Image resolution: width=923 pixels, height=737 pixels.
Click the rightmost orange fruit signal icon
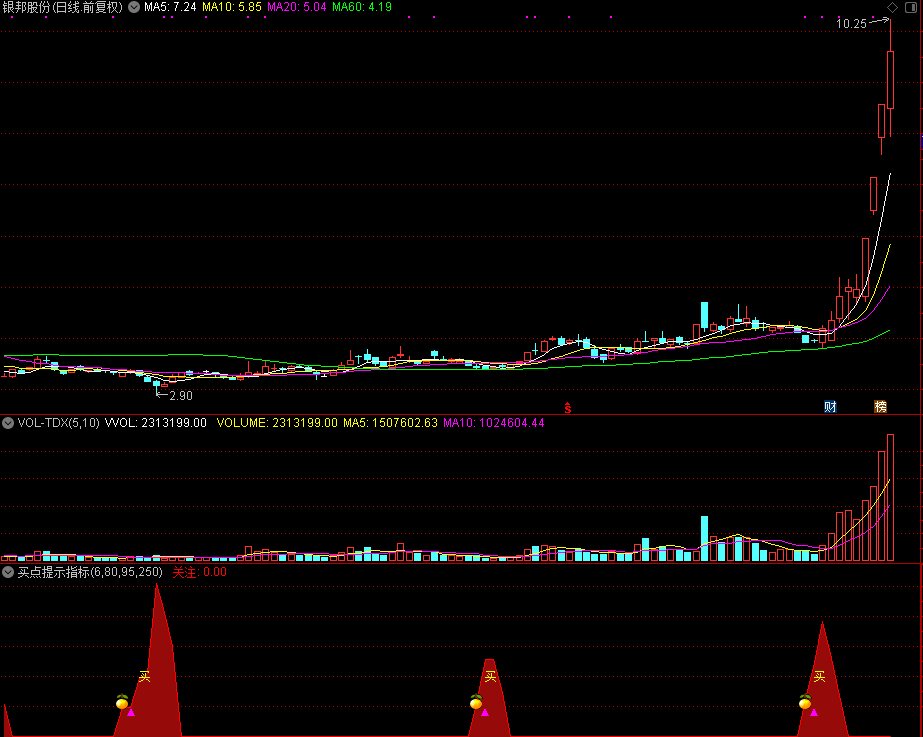point(805,702)
